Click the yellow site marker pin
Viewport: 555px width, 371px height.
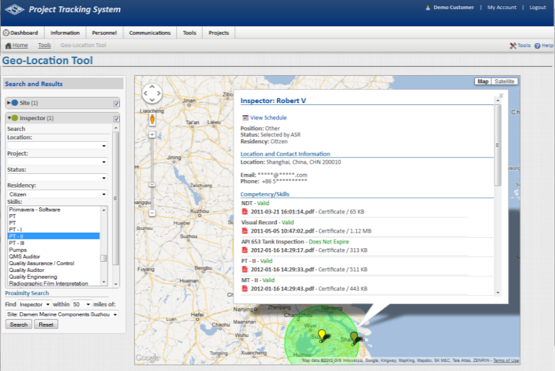click(x=322, y=335)
